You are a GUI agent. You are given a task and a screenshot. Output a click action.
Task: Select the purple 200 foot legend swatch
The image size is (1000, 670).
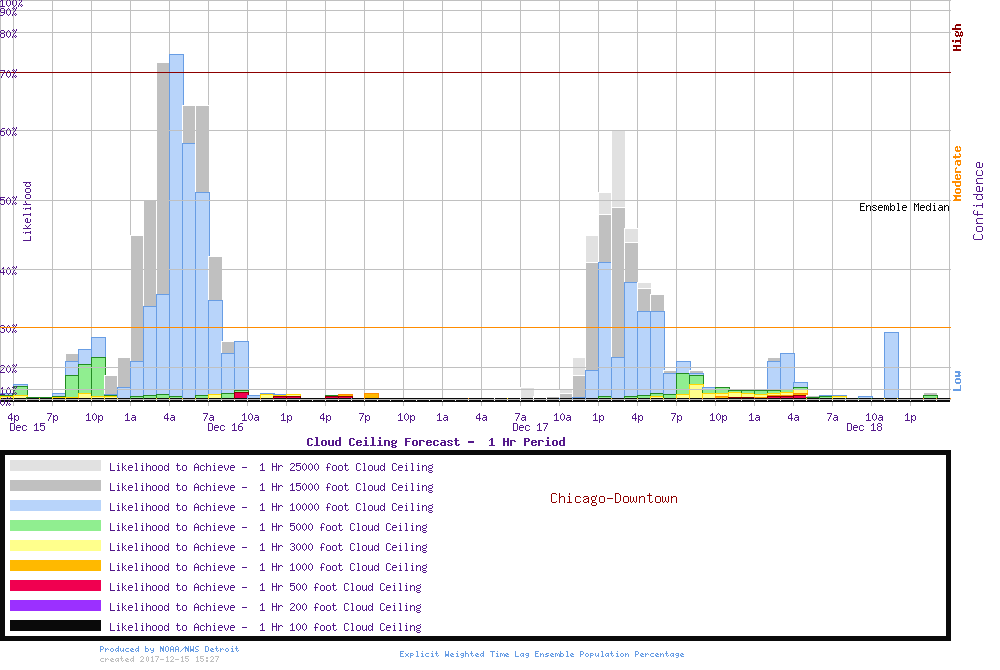[x=55, y=606]
